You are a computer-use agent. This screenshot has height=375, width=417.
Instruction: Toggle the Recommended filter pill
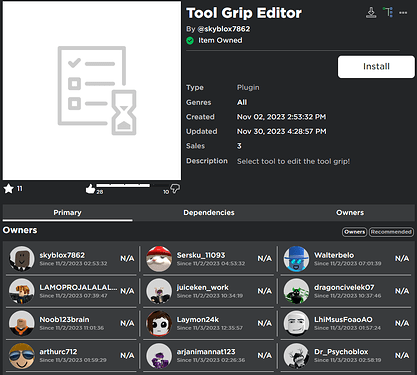(x=391, y=232)
